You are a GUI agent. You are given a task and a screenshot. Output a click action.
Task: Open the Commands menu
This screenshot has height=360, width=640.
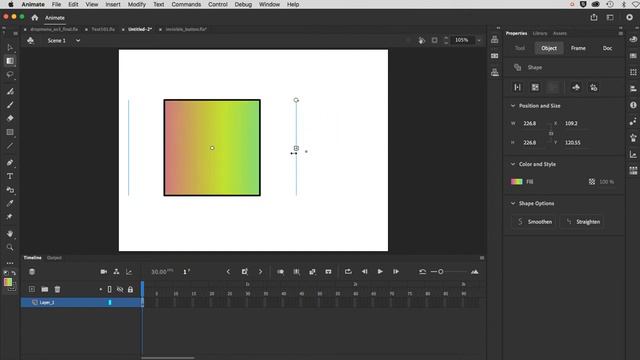186,4
